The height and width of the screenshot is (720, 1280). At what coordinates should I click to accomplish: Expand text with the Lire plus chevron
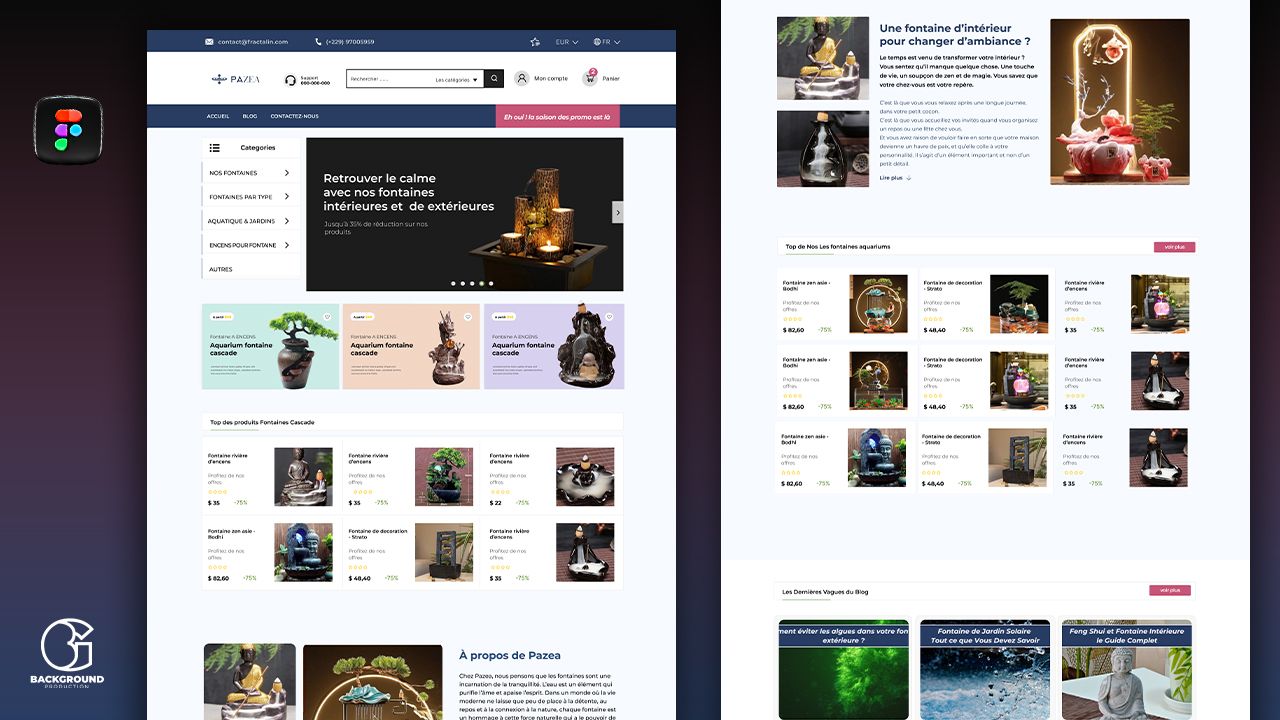pos(908,178)
